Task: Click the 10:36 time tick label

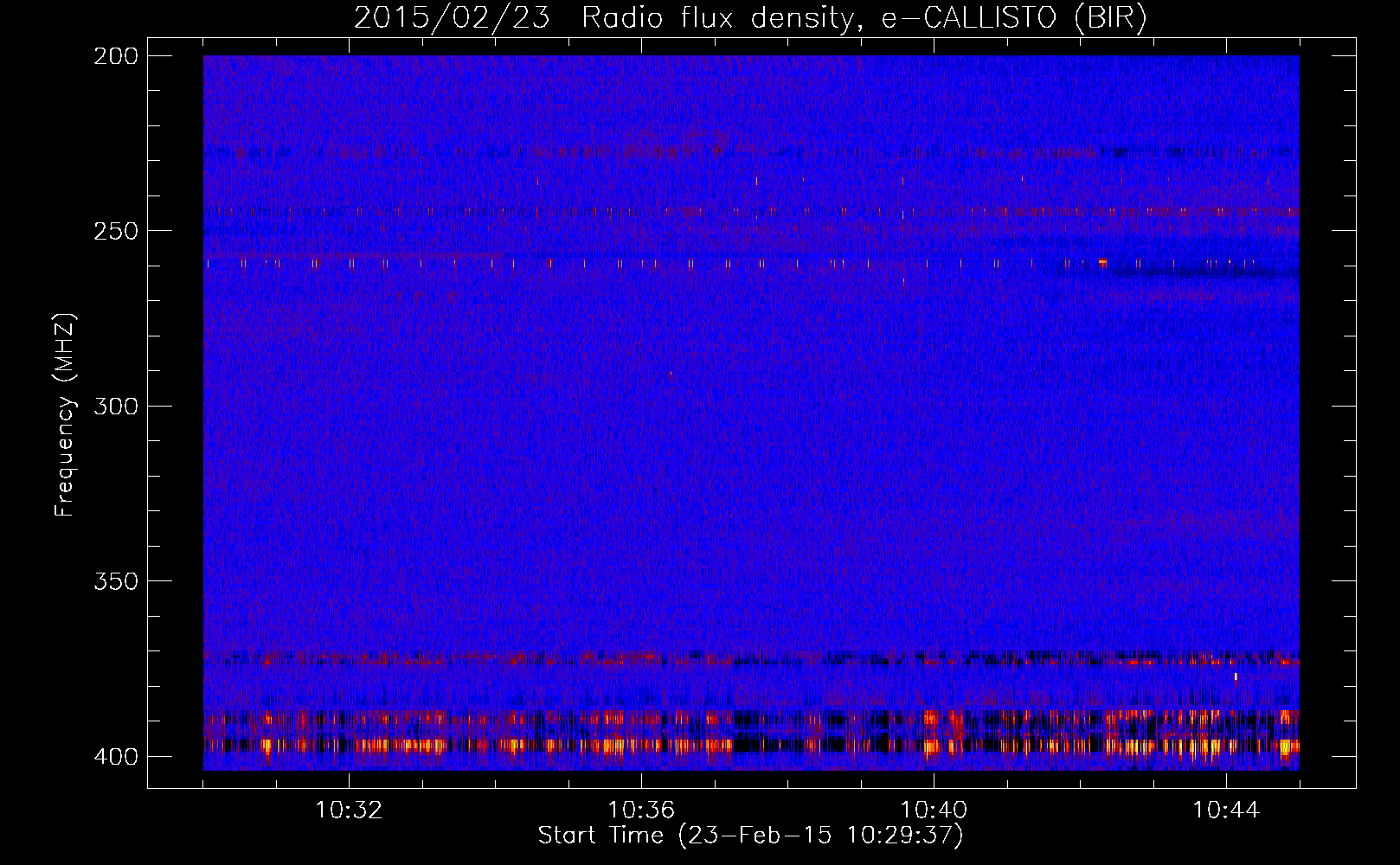Action: pyautogui.click(x=641, y=811)
